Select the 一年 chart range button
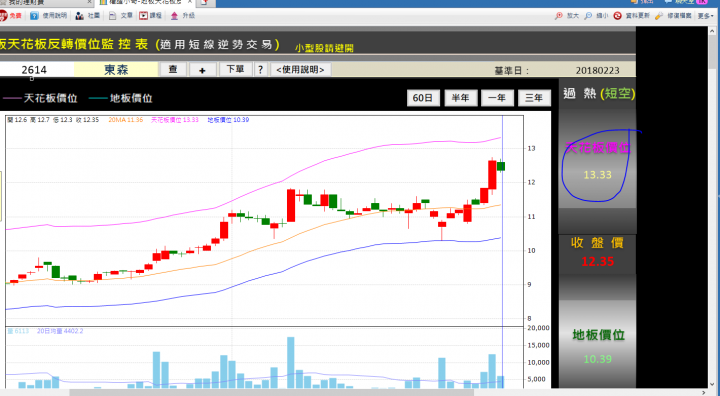The height and width of the screenshot is (396, 720). tap(497, 98)
